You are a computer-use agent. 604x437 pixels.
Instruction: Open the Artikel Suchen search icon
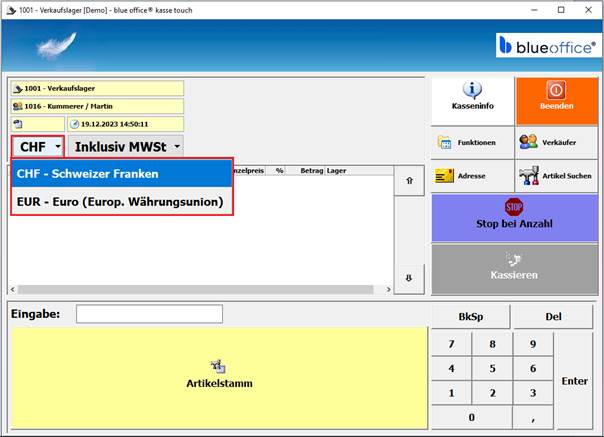coord(528,176)
